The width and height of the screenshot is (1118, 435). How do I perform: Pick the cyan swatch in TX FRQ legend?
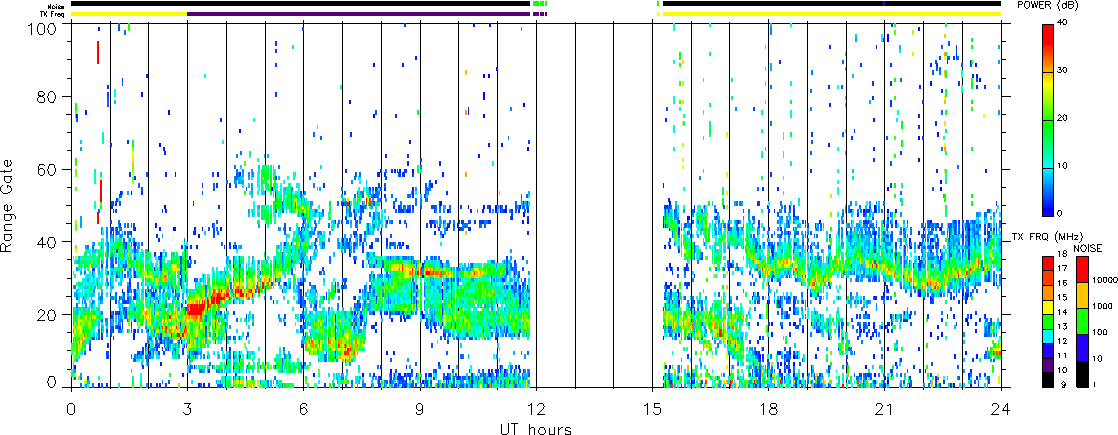click(x=1048, y=336)
